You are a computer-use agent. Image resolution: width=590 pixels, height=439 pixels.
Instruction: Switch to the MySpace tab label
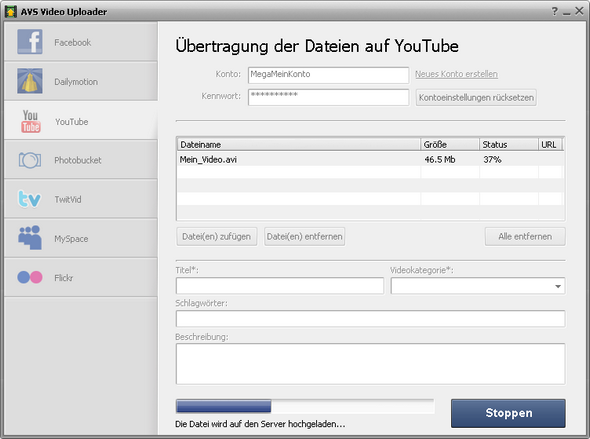[71, 239]
